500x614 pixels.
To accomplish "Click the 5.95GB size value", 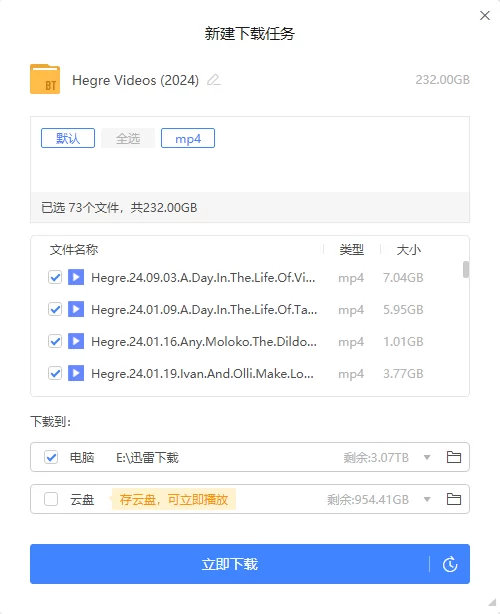I will 403,310.
